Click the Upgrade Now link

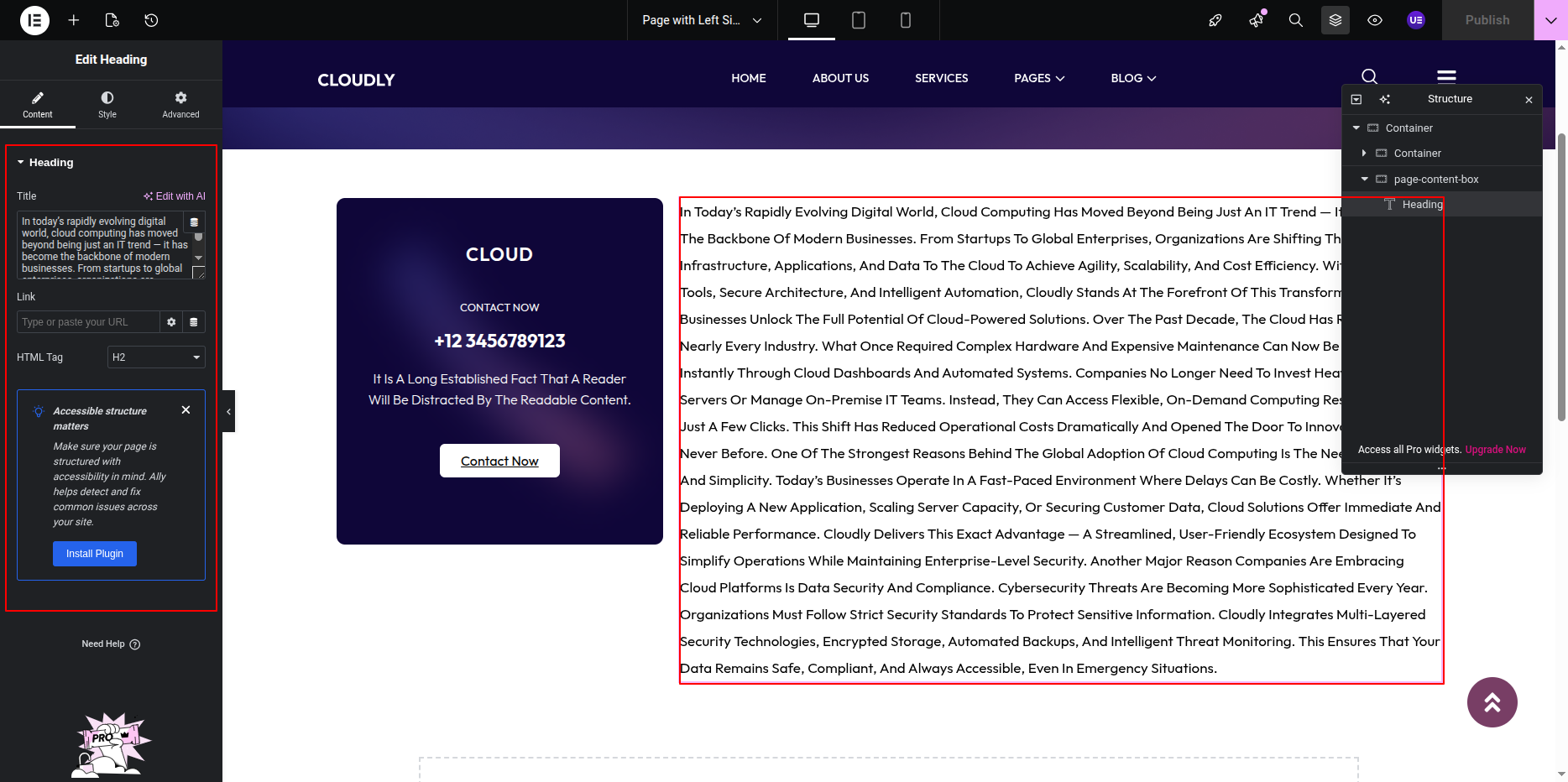[x=1495, y=450]
